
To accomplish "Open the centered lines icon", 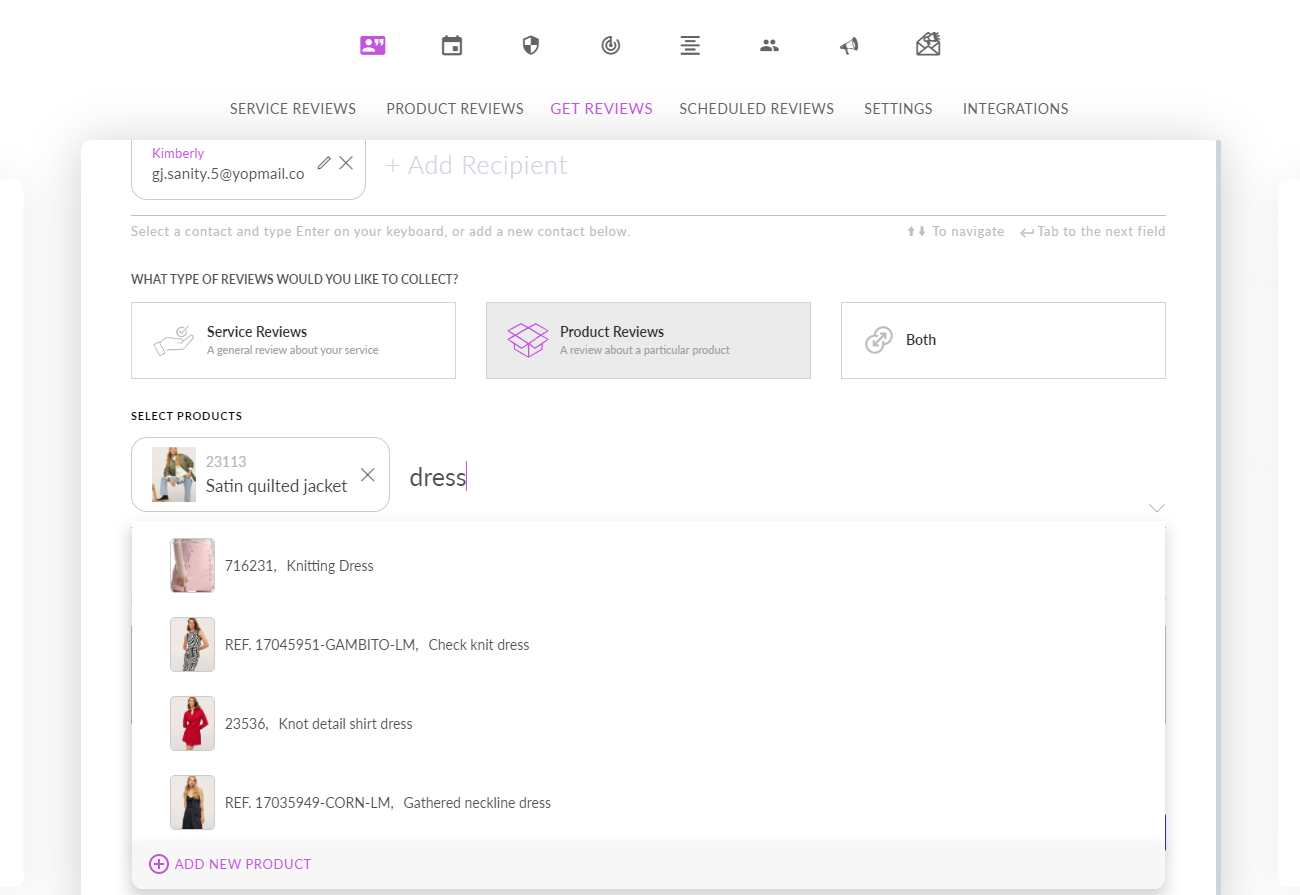I will (690, 45).
